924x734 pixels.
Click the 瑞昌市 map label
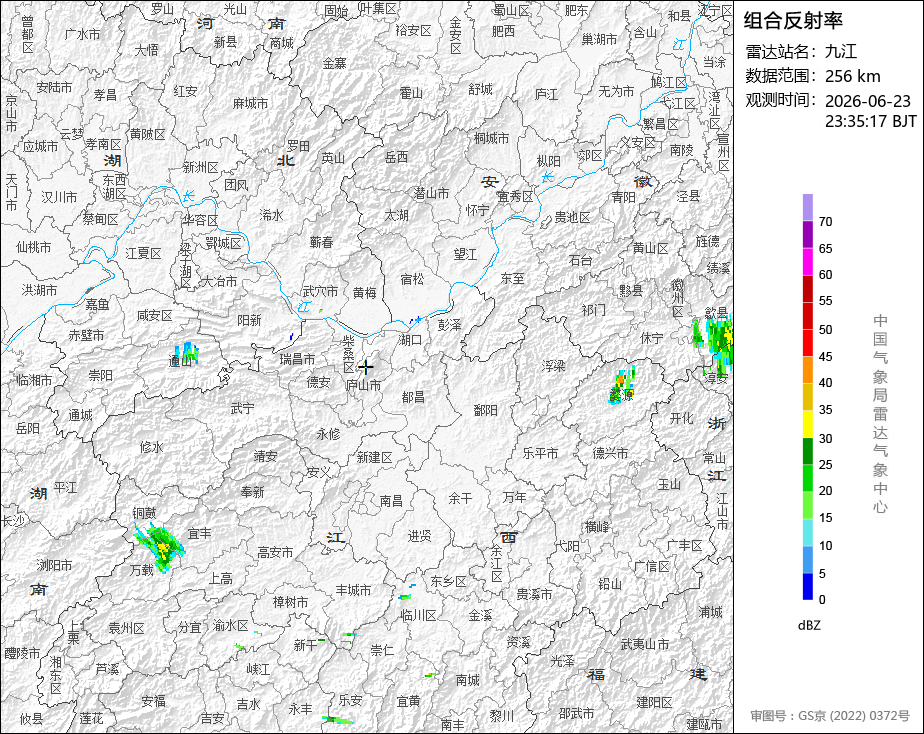click(297, 359)
